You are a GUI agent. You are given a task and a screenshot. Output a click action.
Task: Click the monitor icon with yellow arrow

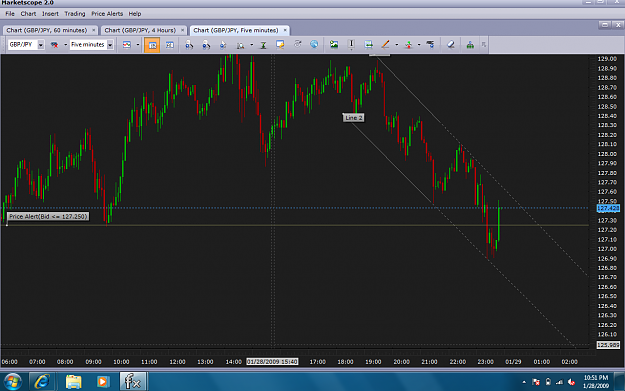coord(280,45)
